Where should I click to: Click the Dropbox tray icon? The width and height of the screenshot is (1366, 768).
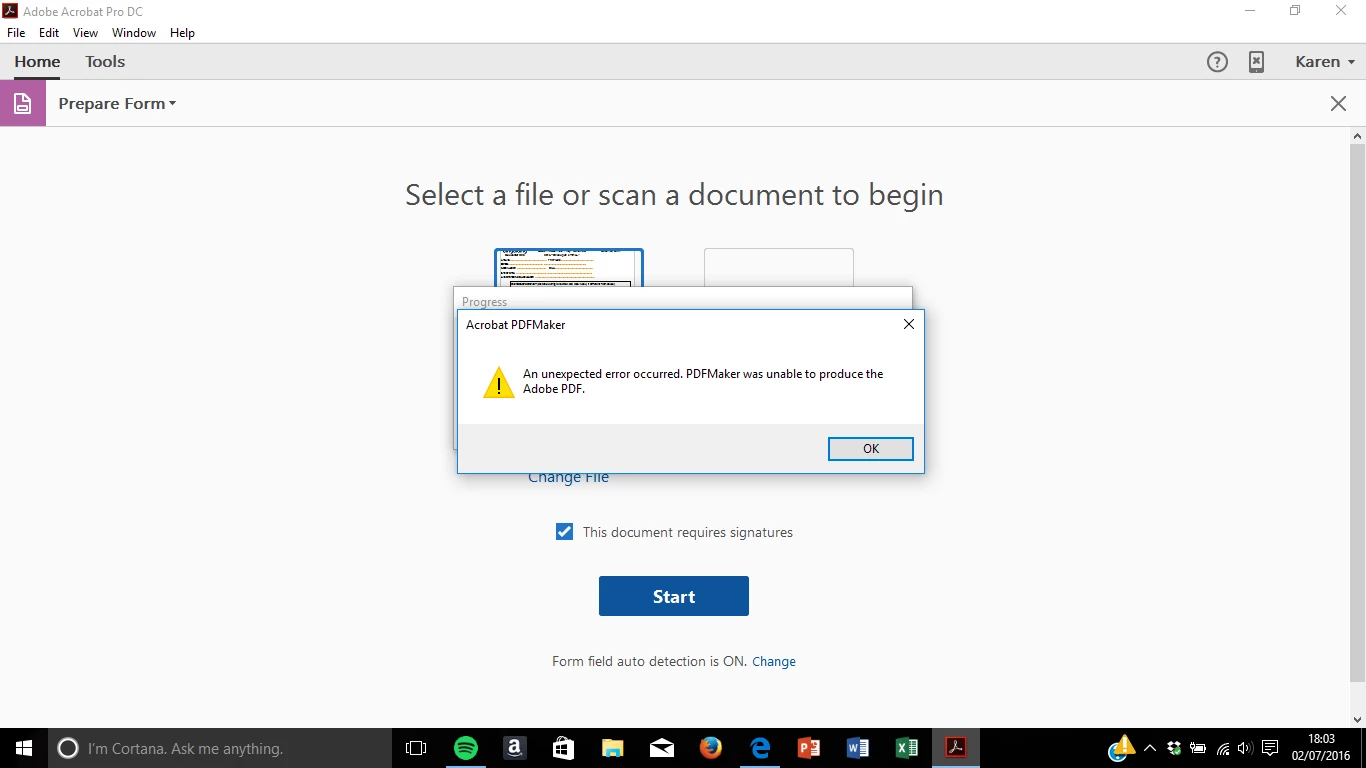pos(1175,748)
